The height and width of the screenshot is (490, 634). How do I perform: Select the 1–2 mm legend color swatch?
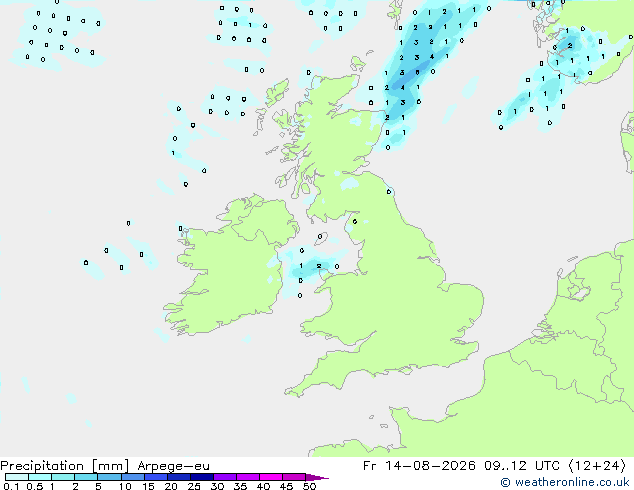pos(63,477)
